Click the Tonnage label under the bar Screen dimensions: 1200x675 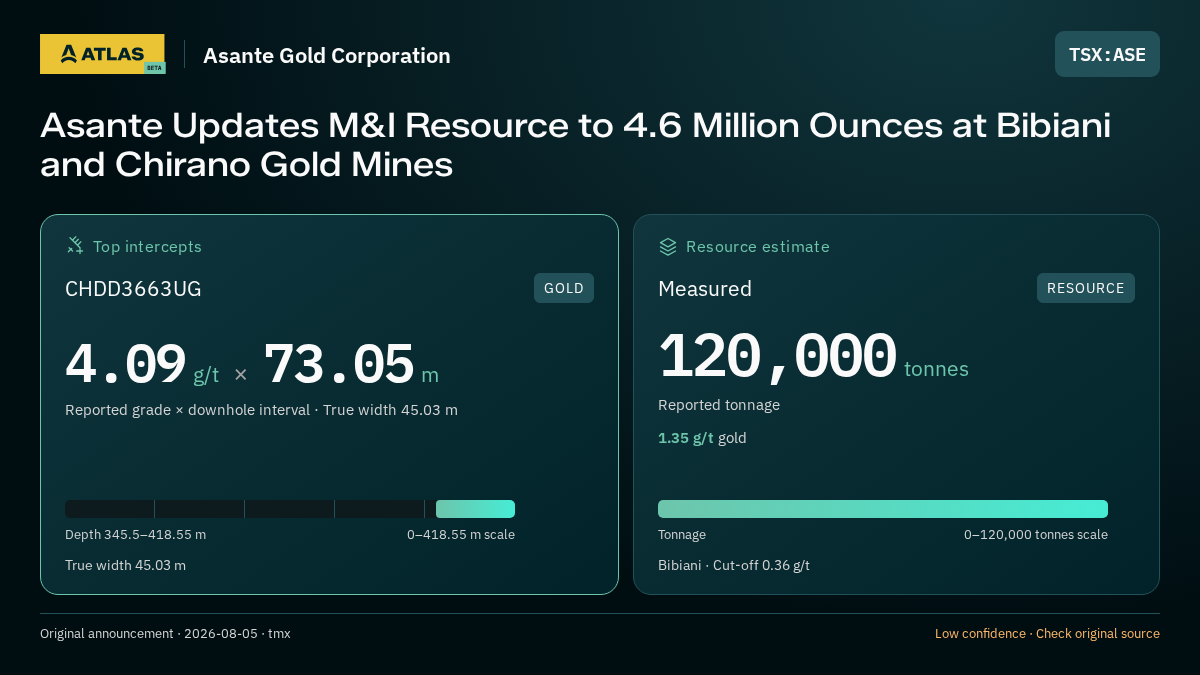click(x=682, y=534)
